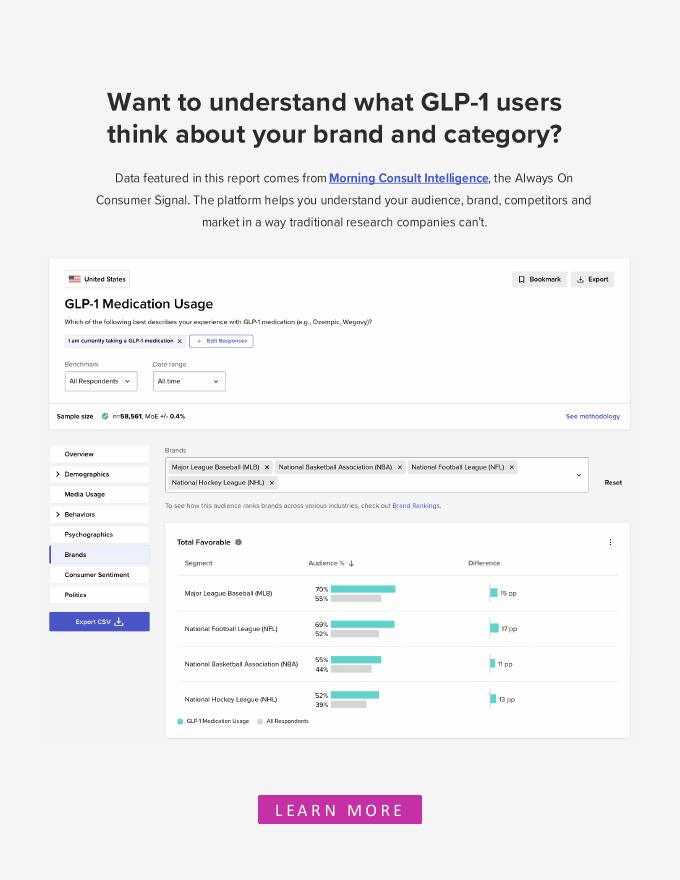The width and height of the screenshot is (680, 880).
Task: Bookmark this GLP-1 Medication Usage view
Action: (539, 279)
